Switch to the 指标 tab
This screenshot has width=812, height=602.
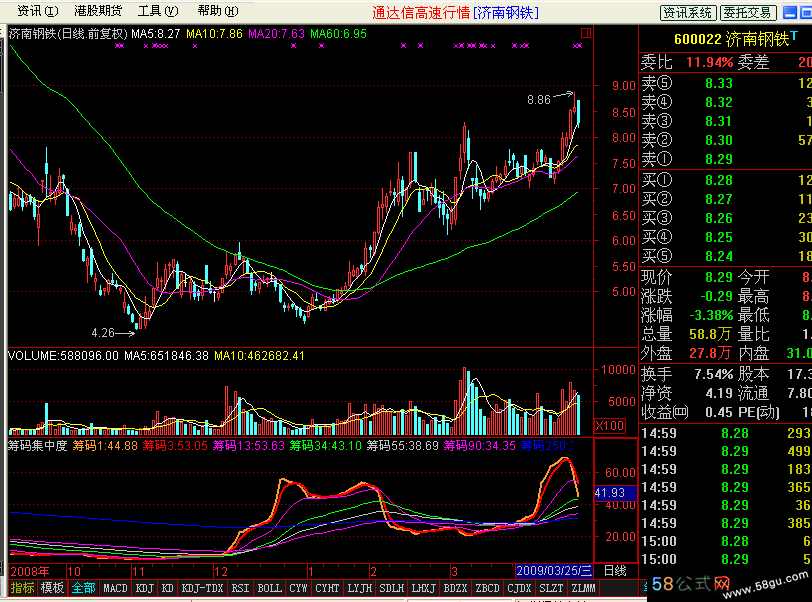tap(22, 587)
